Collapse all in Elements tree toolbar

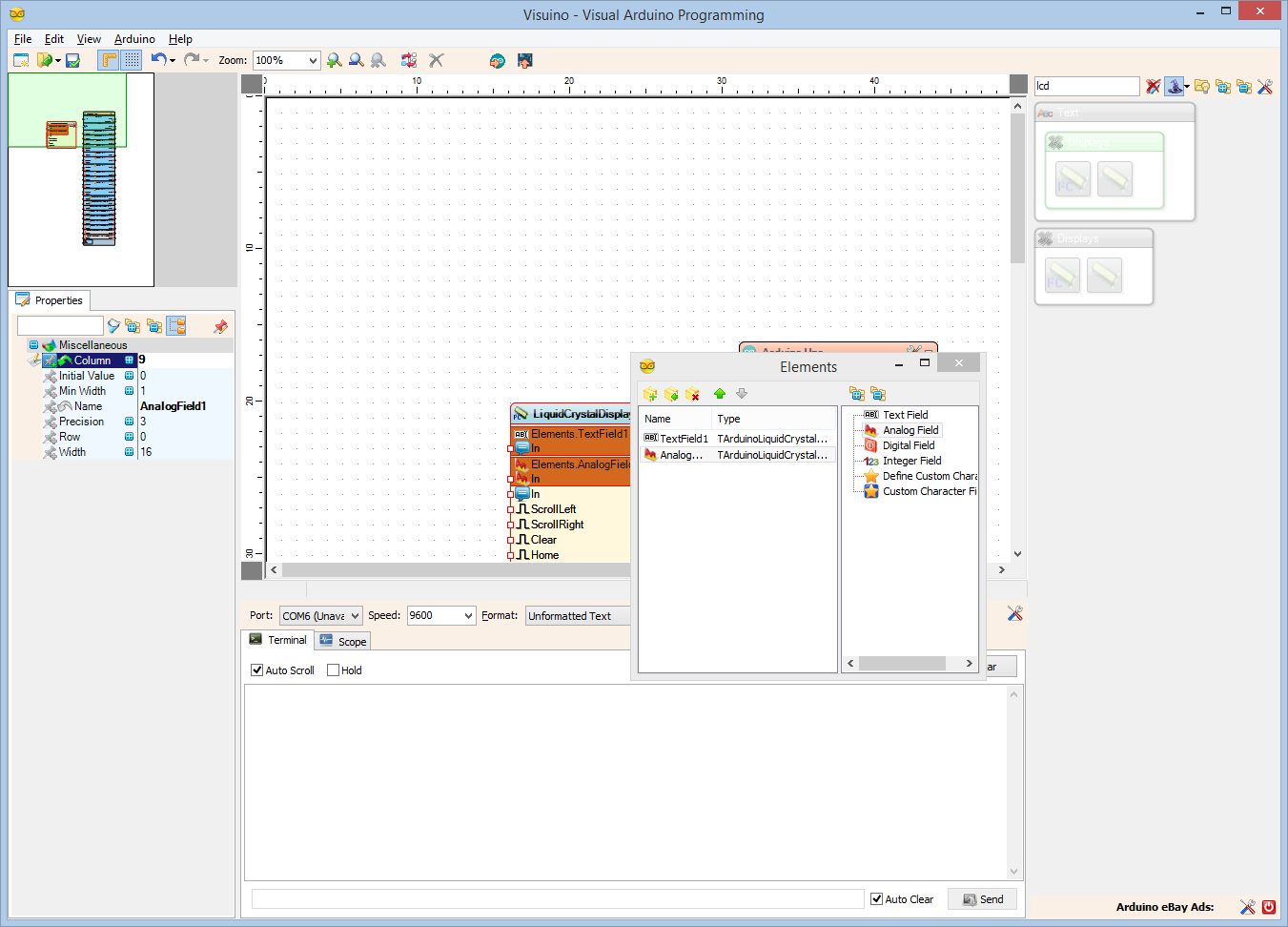pyautogui.click(x=878, y=394)
